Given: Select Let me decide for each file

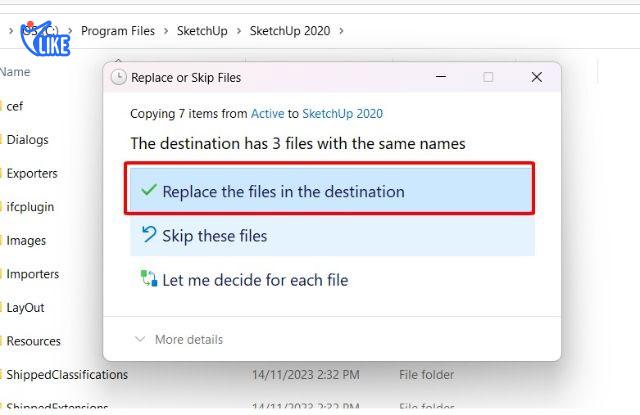Looking at the screenshot, I should 255,280.
